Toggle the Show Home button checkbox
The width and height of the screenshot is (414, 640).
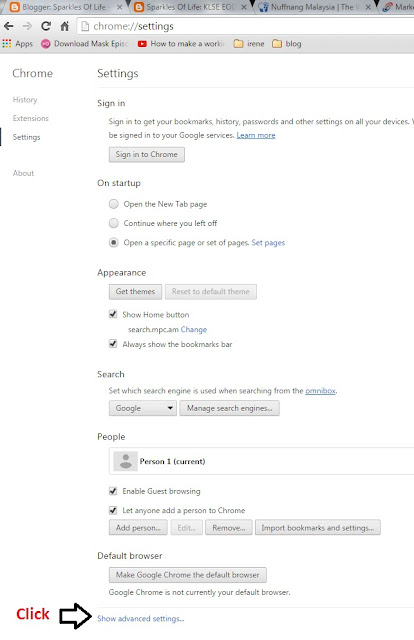[113, 314]
